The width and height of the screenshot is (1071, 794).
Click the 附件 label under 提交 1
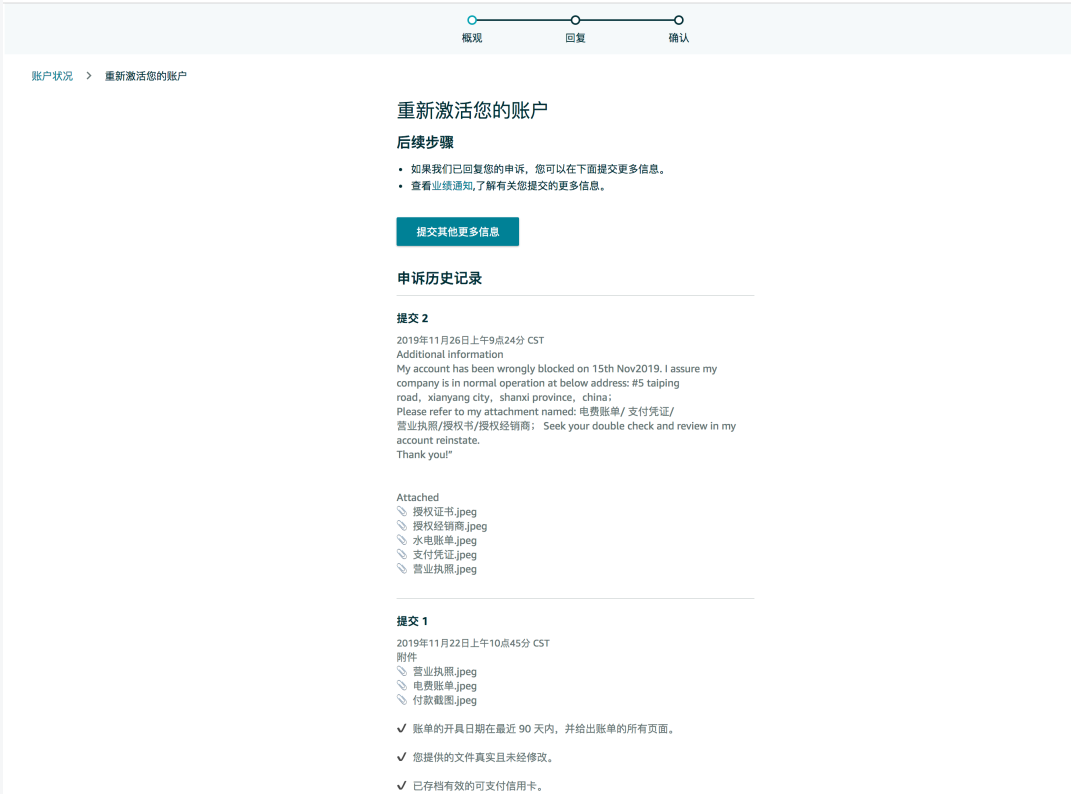[406, 657]
